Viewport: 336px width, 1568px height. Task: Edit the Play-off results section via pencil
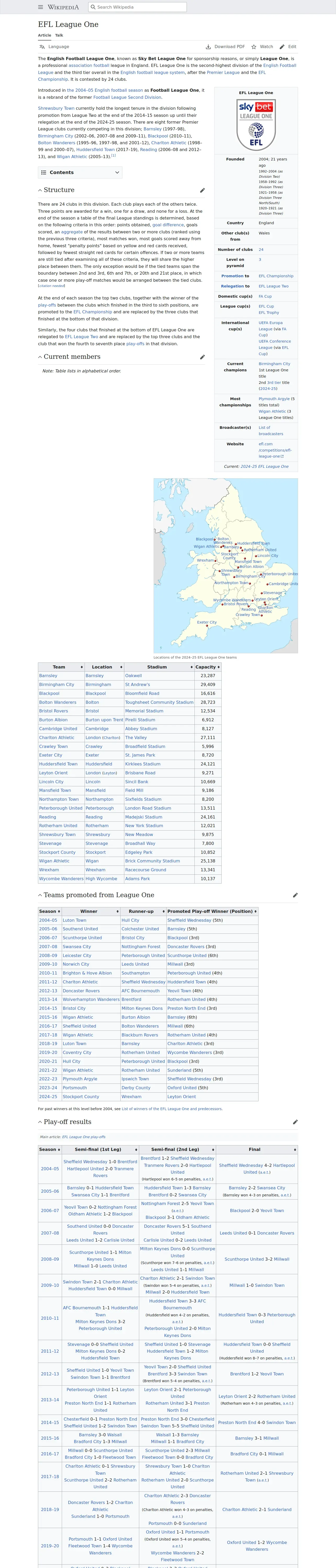pyautogui.click(x=295, y=1122)
